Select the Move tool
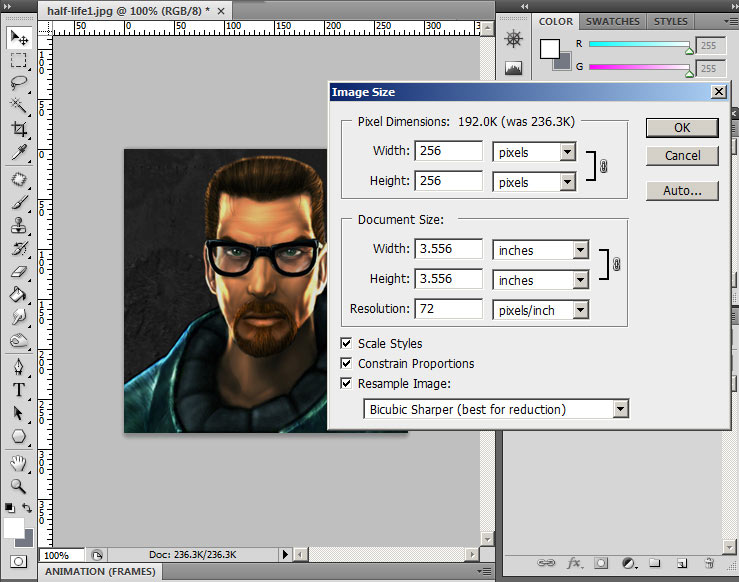 click(x=19, y=39)
